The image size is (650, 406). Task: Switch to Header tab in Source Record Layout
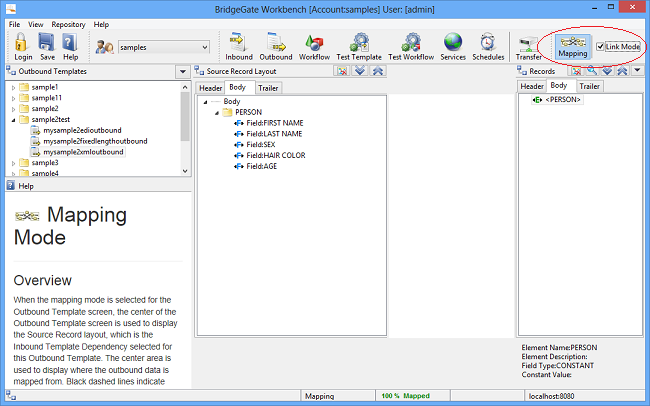(211, 88)
